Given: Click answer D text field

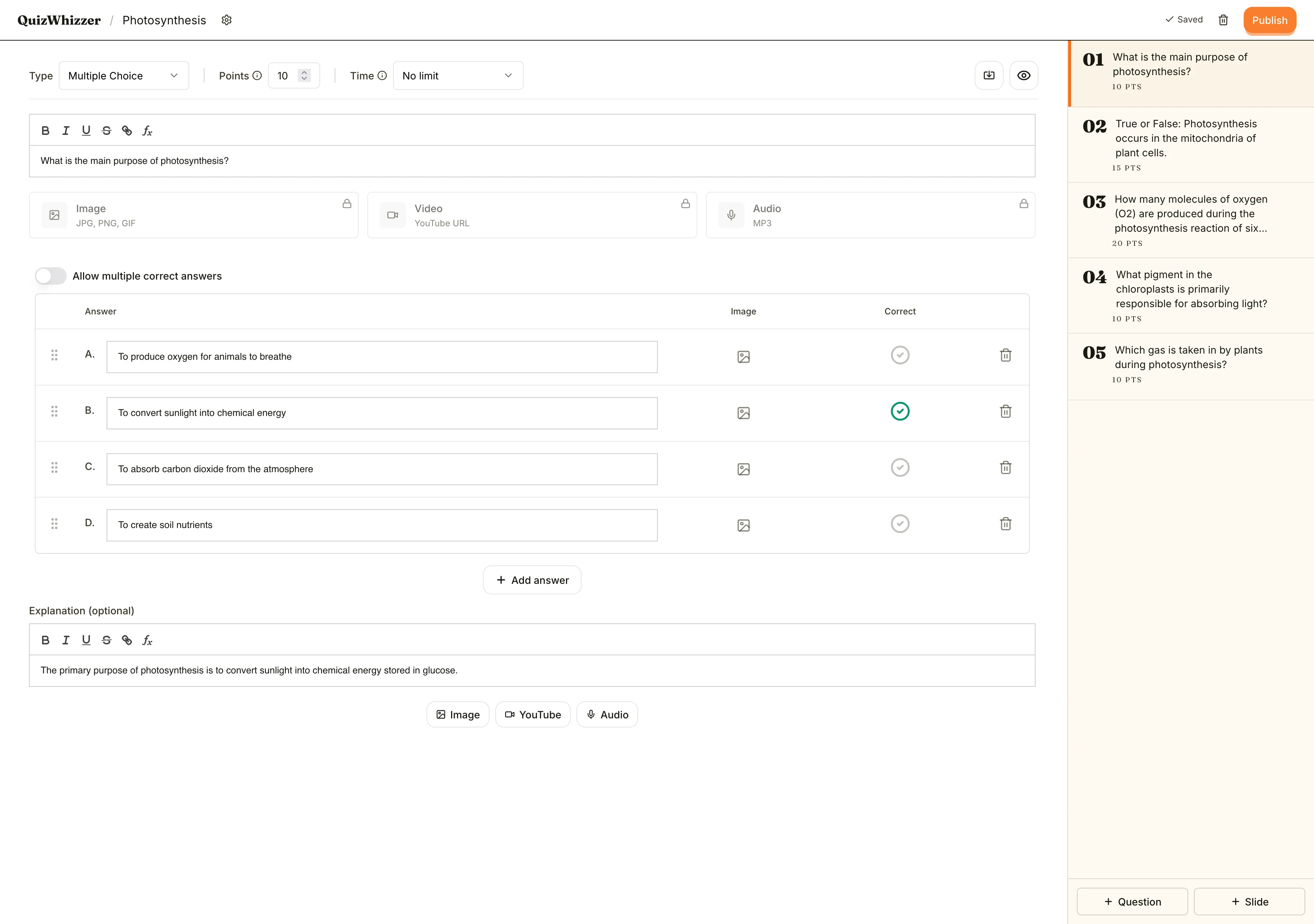Looking at the screenshot, I should click(382, 525).
